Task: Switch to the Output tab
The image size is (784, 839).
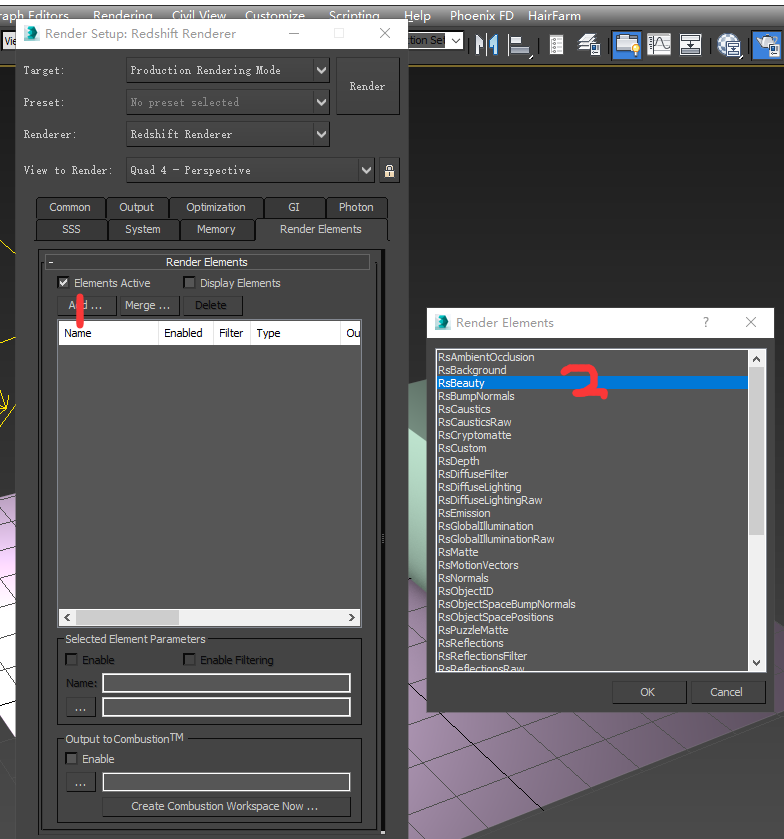Action: 136,208
